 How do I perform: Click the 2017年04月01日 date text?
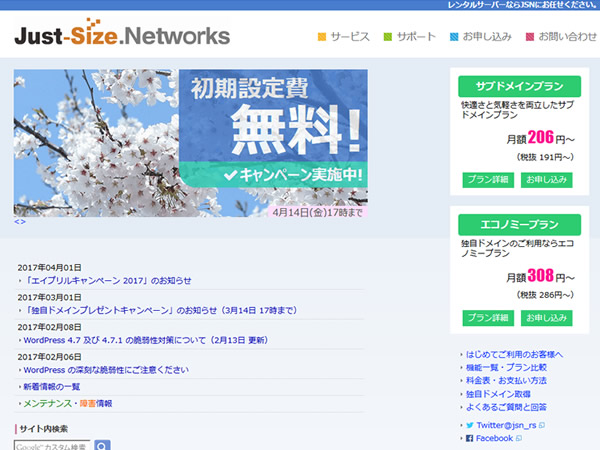(x=49, y=268)
